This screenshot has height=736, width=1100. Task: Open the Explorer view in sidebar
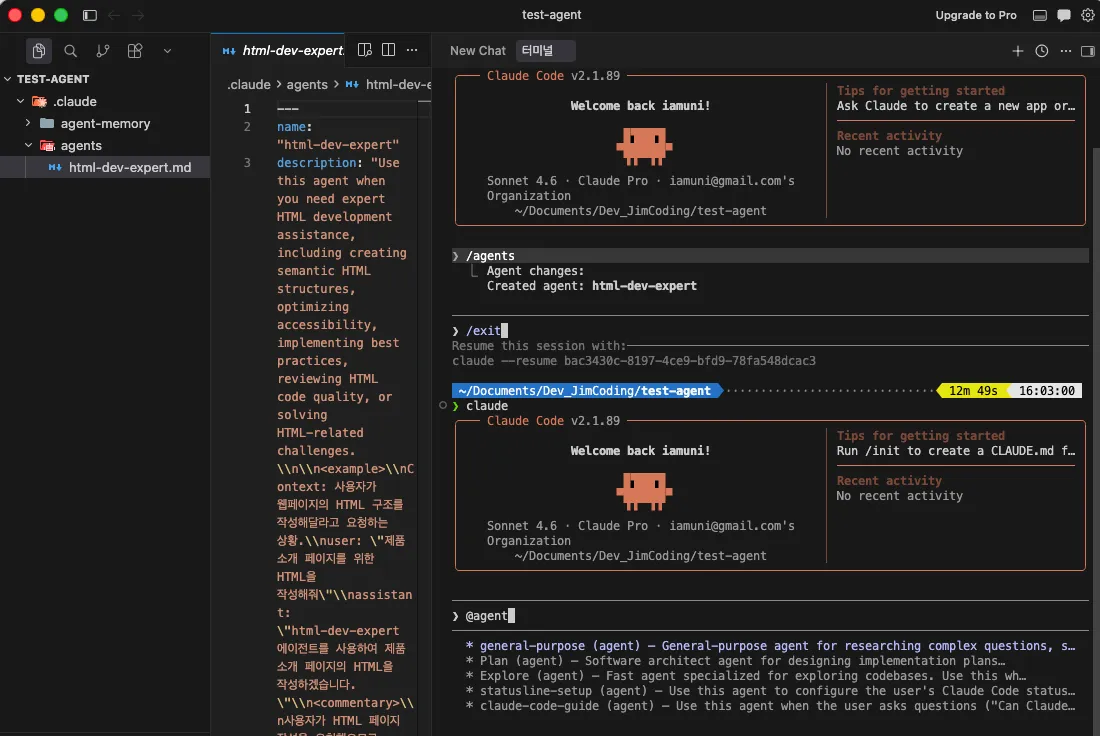coord(39,50)
